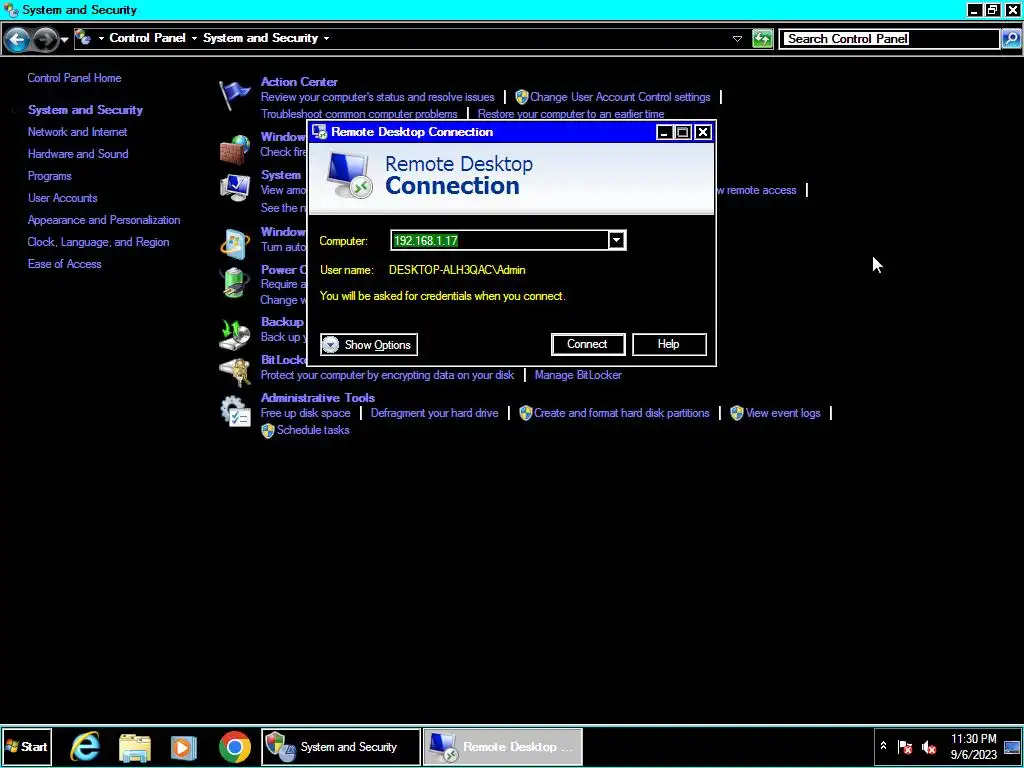This screenshot has height=768, width=1024.
Task: Open Administrative Tools heading link
Action: click(x=318, y=398)
